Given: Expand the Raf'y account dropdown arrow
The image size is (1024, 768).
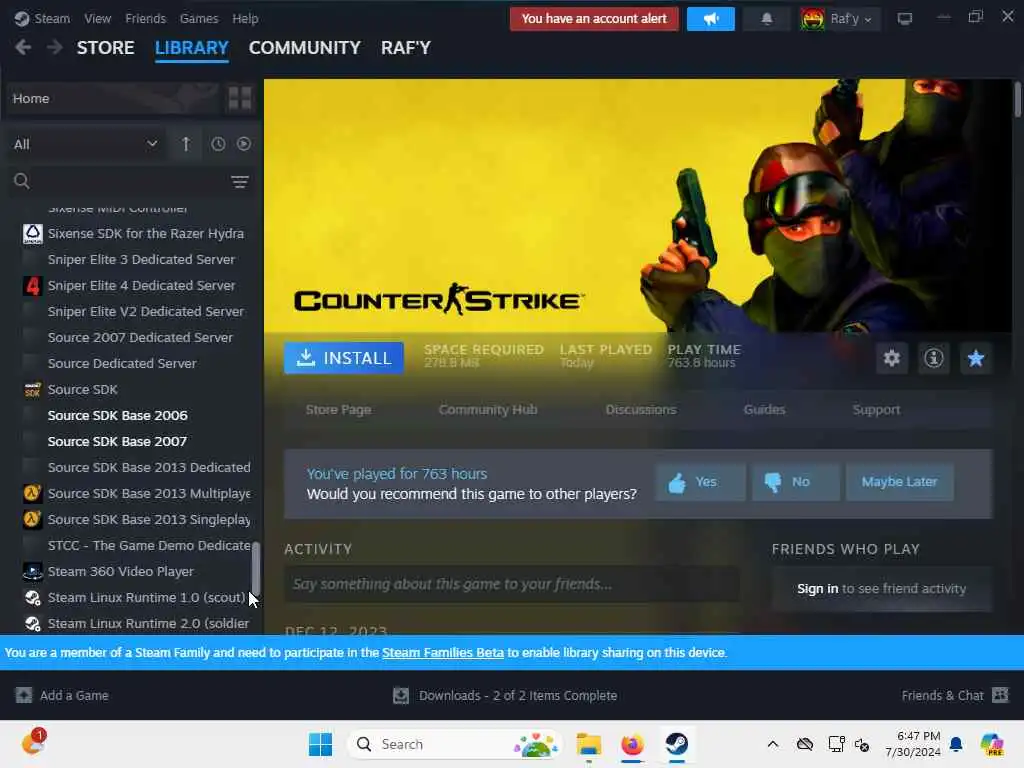Looking at the screenshot, I should click(x=868, y=20).
